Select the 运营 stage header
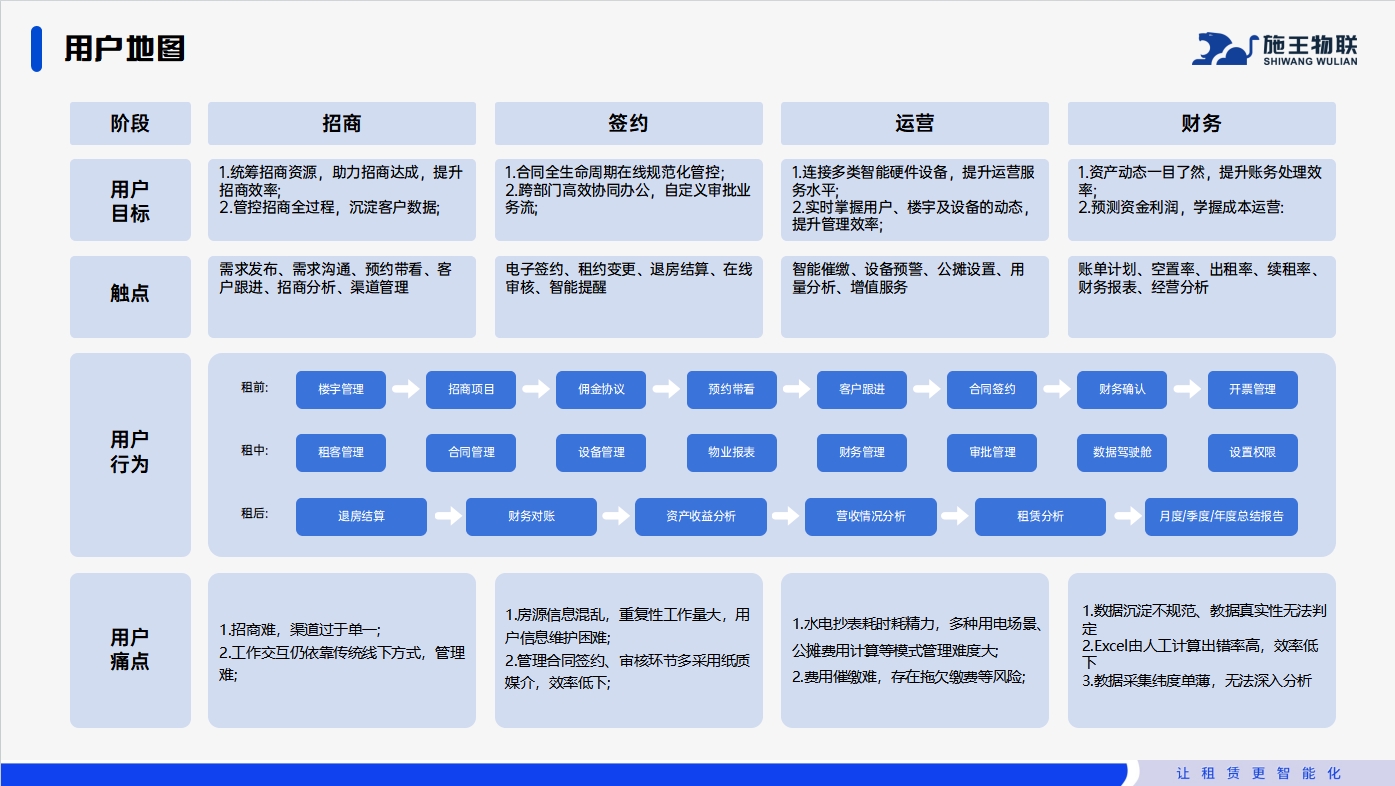The height and width of the screenshot is (786, 1395). point(914,124)
